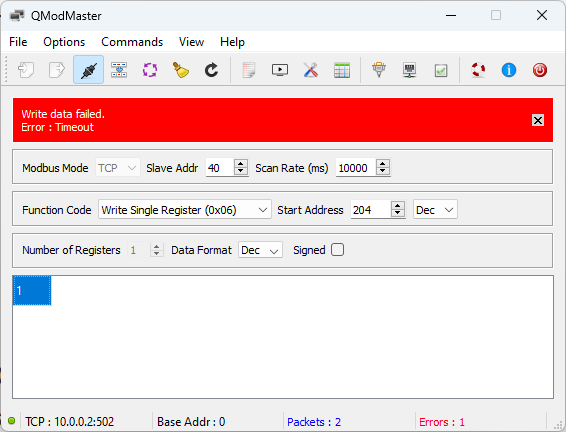Open the Options menu

coord(64,42)
